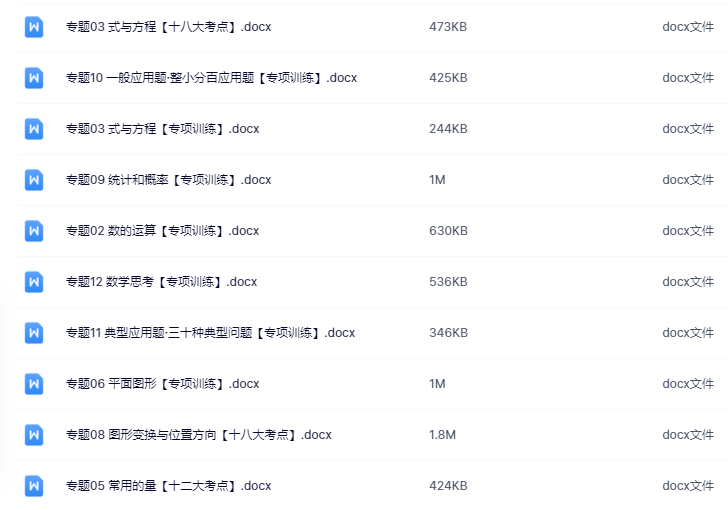Select the icon of 专题11 典型应用题
Image resolution: width=728 pixels, height=510 pixels.
[x=34, y=333]
